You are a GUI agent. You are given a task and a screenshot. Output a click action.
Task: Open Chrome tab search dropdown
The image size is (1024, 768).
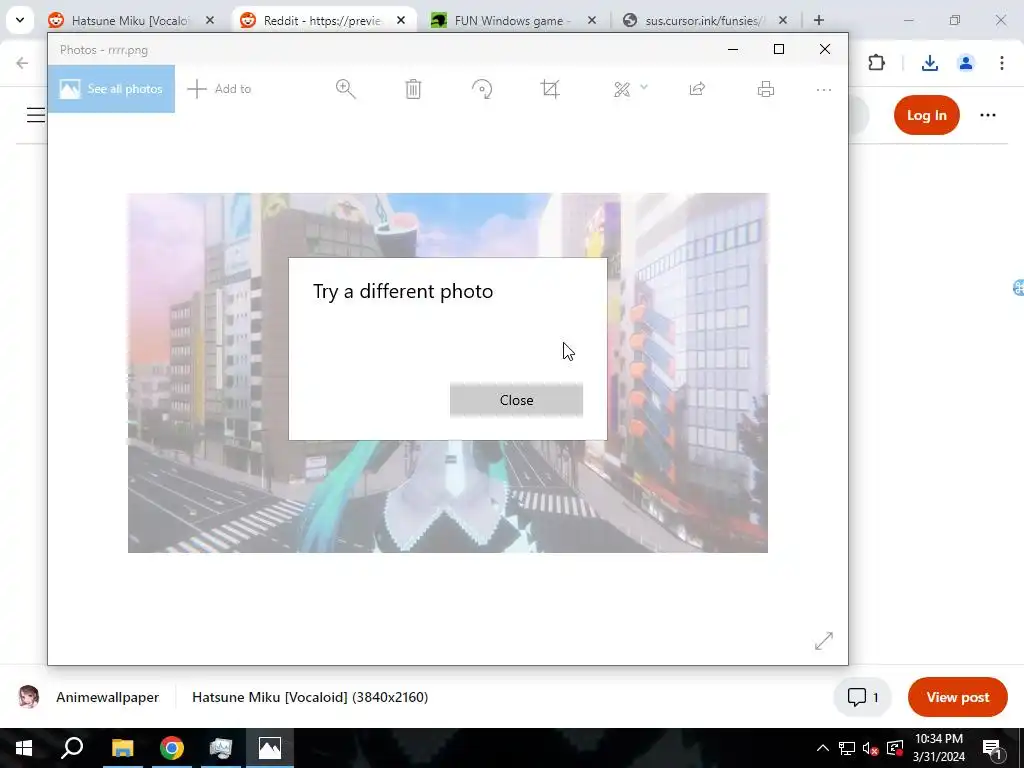pyautogui.click(x=20, y=20)
